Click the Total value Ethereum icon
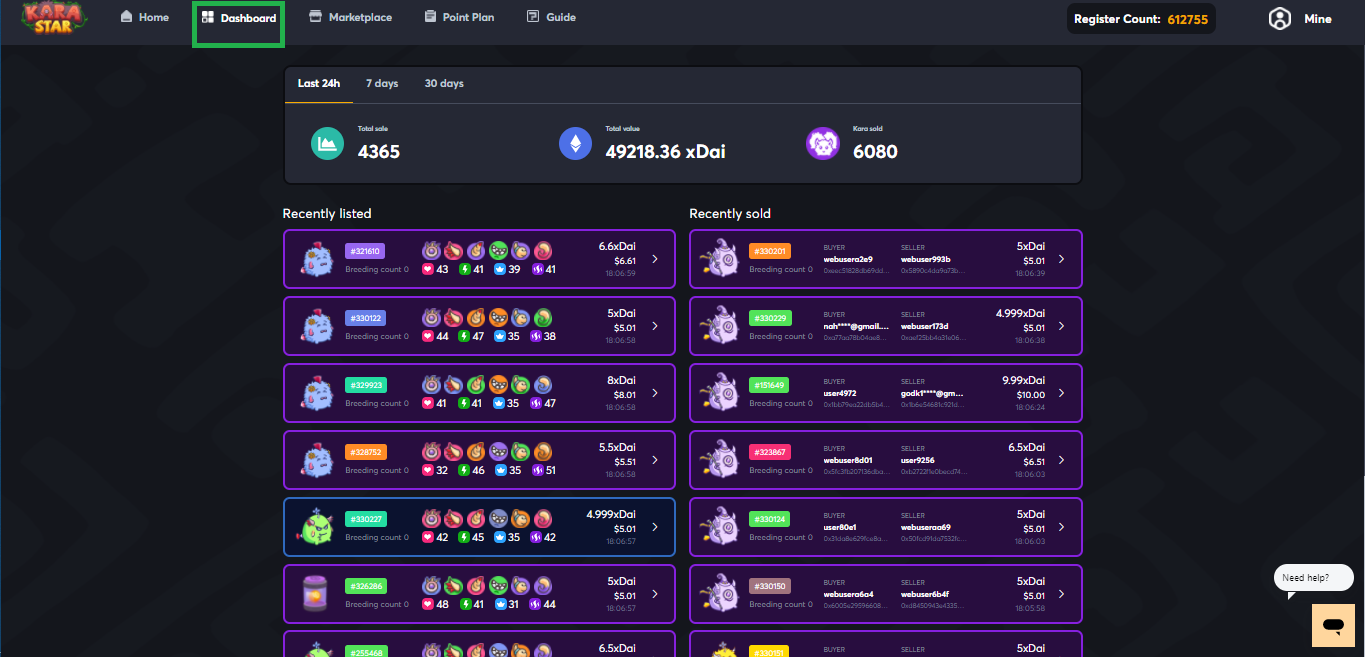This screenshot has height=657, width=1365. pos(575,144)
